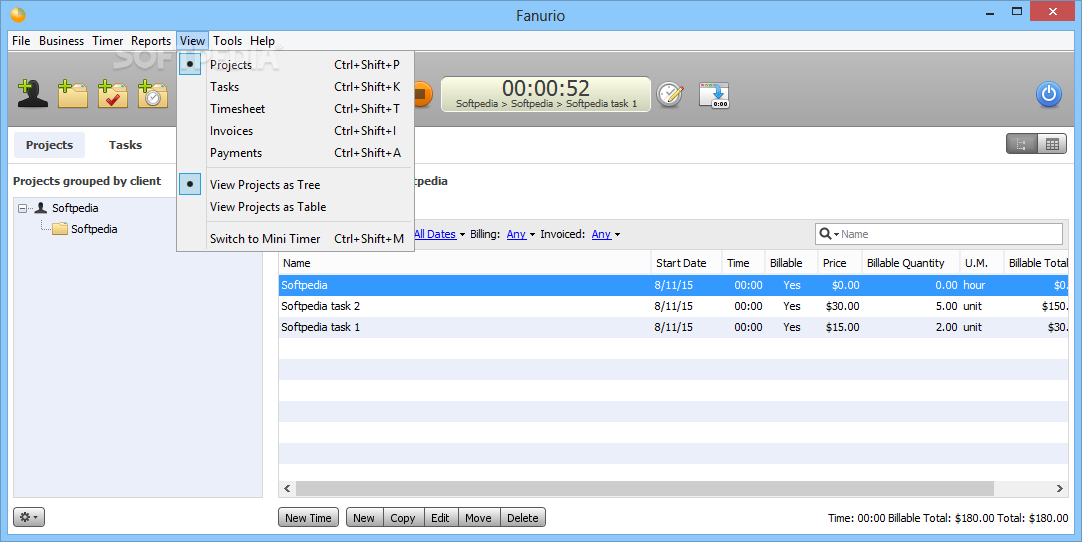Click the $15.00 price cell
This screenshot has height=542, width=1082.
point(842,327)
